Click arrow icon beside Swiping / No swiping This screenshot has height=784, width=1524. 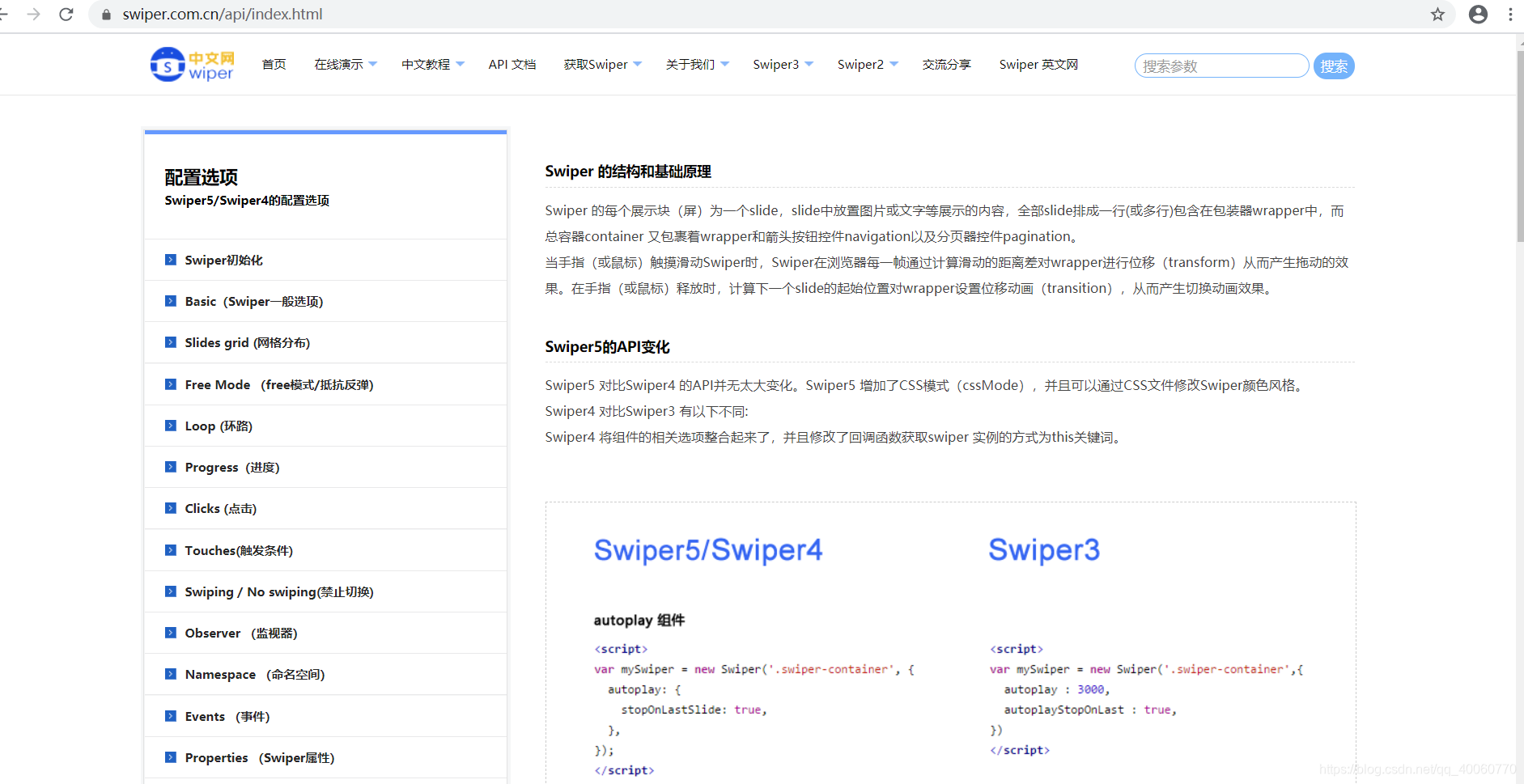170,591
